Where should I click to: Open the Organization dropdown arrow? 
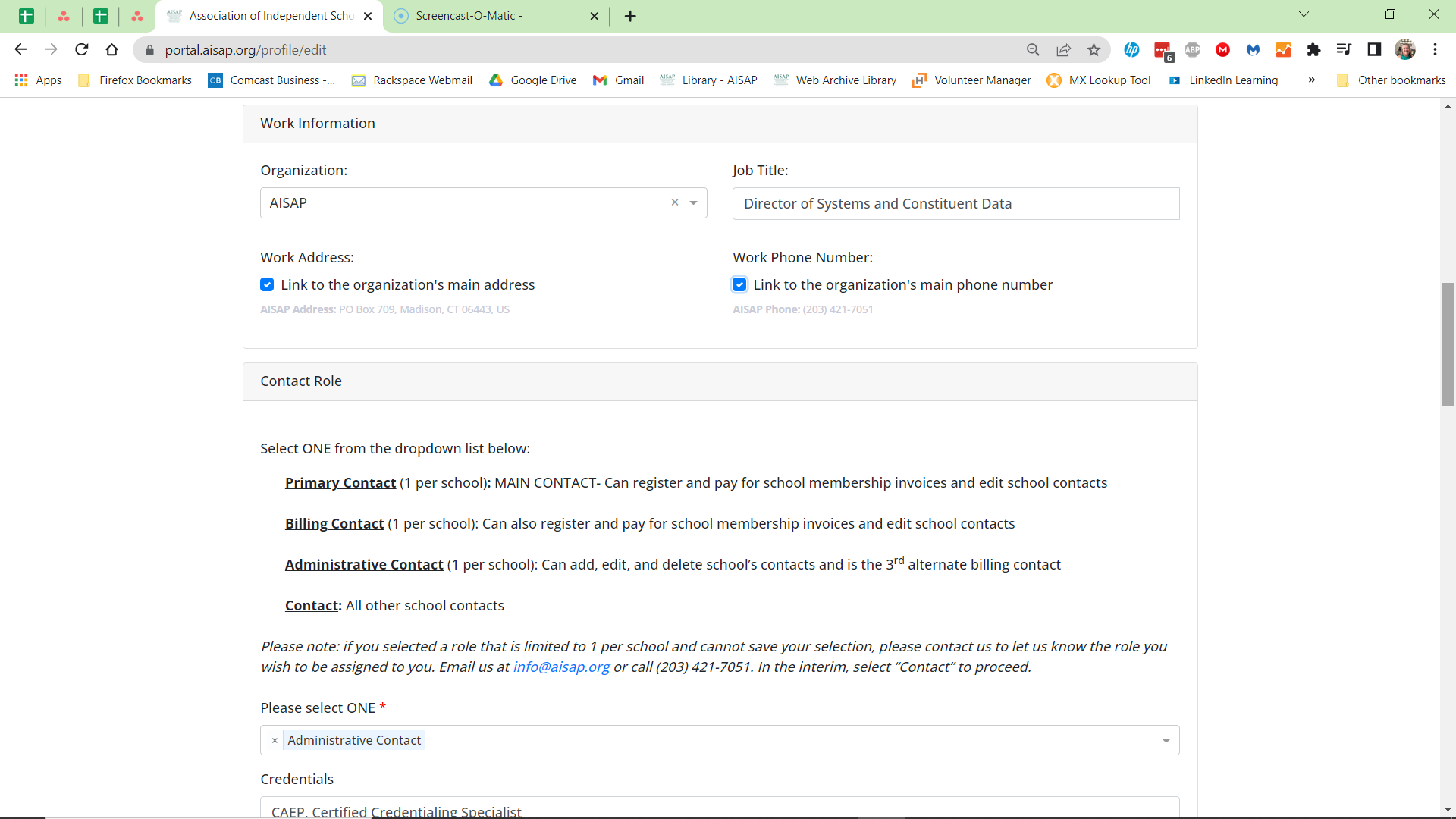[x=692, y=202]
